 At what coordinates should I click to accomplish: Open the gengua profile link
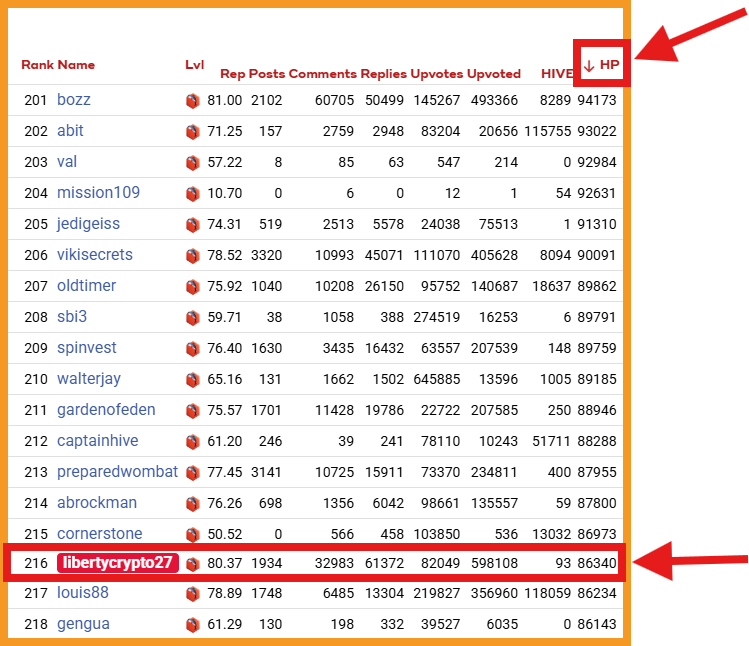tap(83, 624)
